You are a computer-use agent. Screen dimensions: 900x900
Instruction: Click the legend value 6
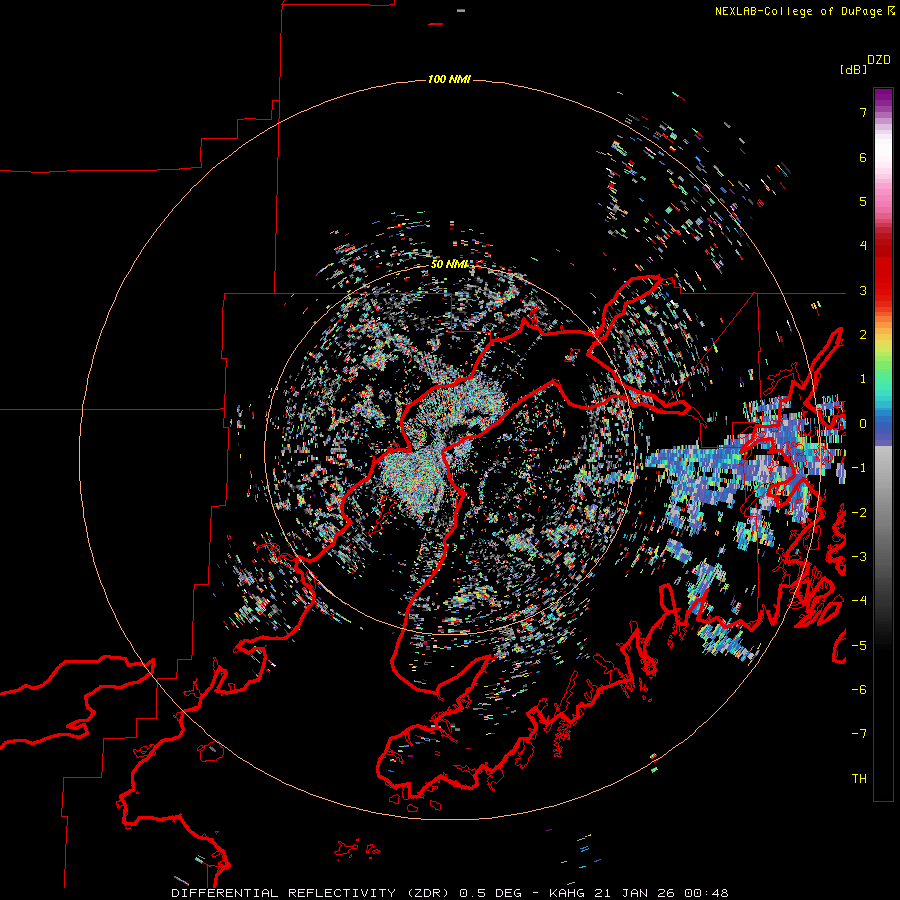(863, 157)
